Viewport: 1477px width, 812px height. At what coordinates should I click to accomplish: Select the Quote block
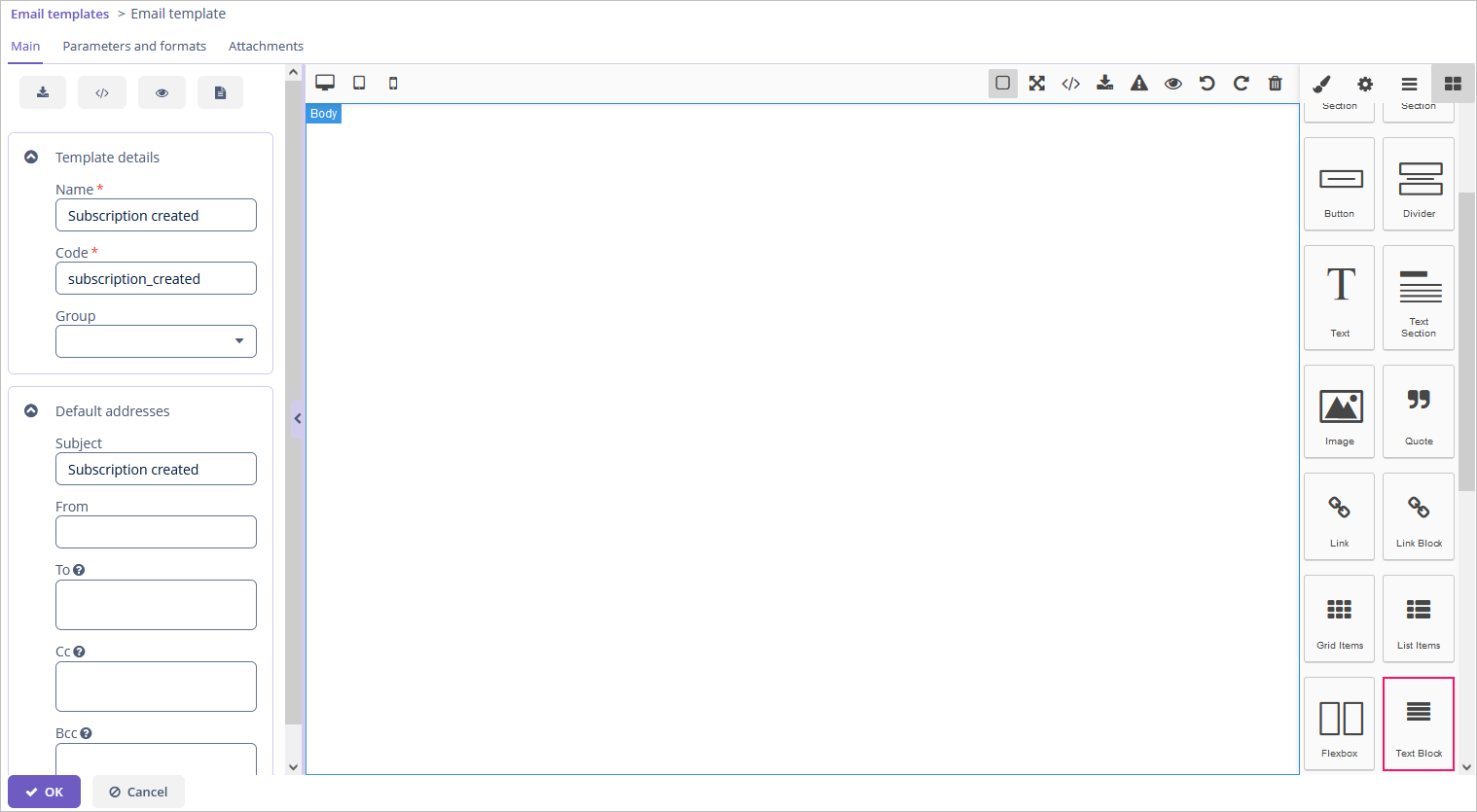point(1419,411)
